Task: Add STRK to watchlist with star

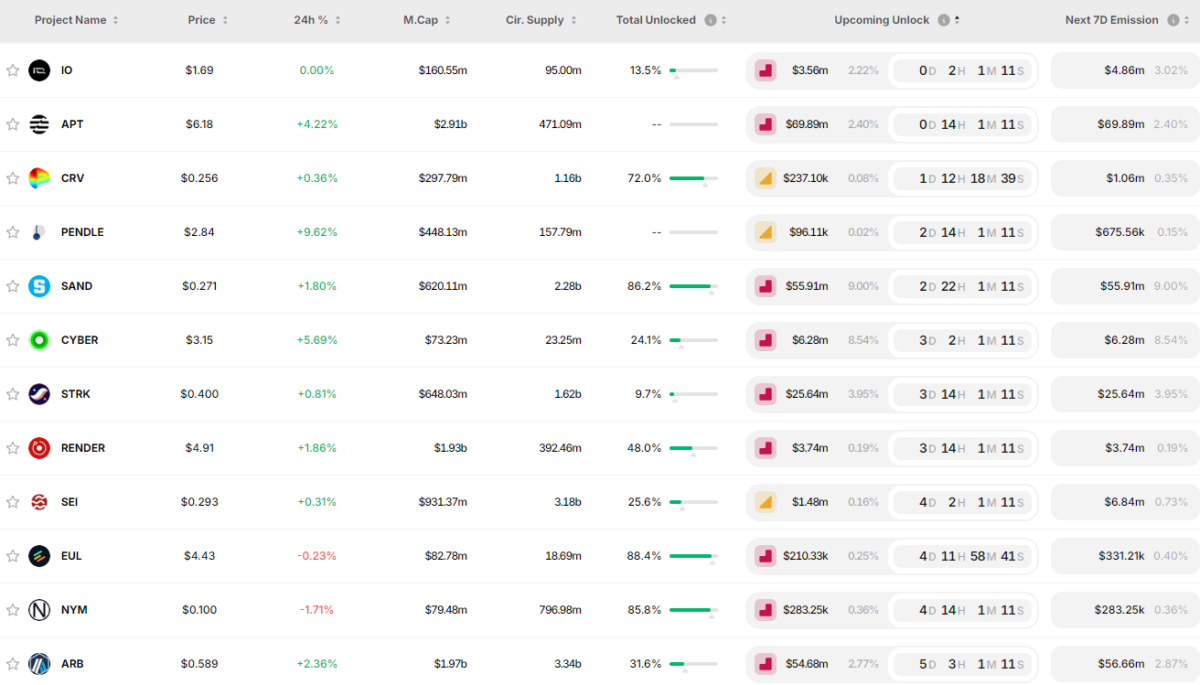Action: pyautogui.click(x=13, y=395)
